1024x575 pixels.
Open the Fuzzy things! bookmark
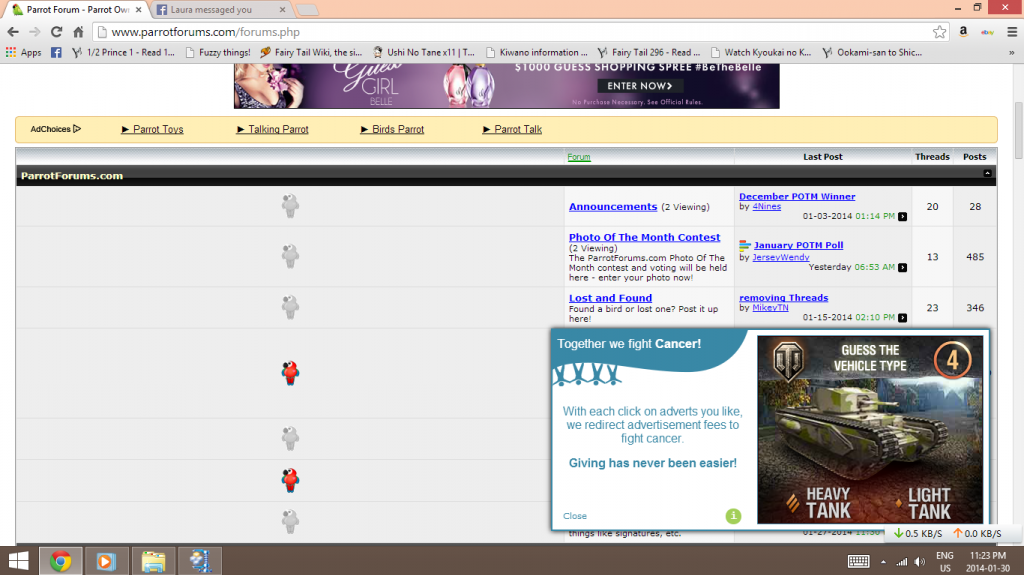pos(218,52)
